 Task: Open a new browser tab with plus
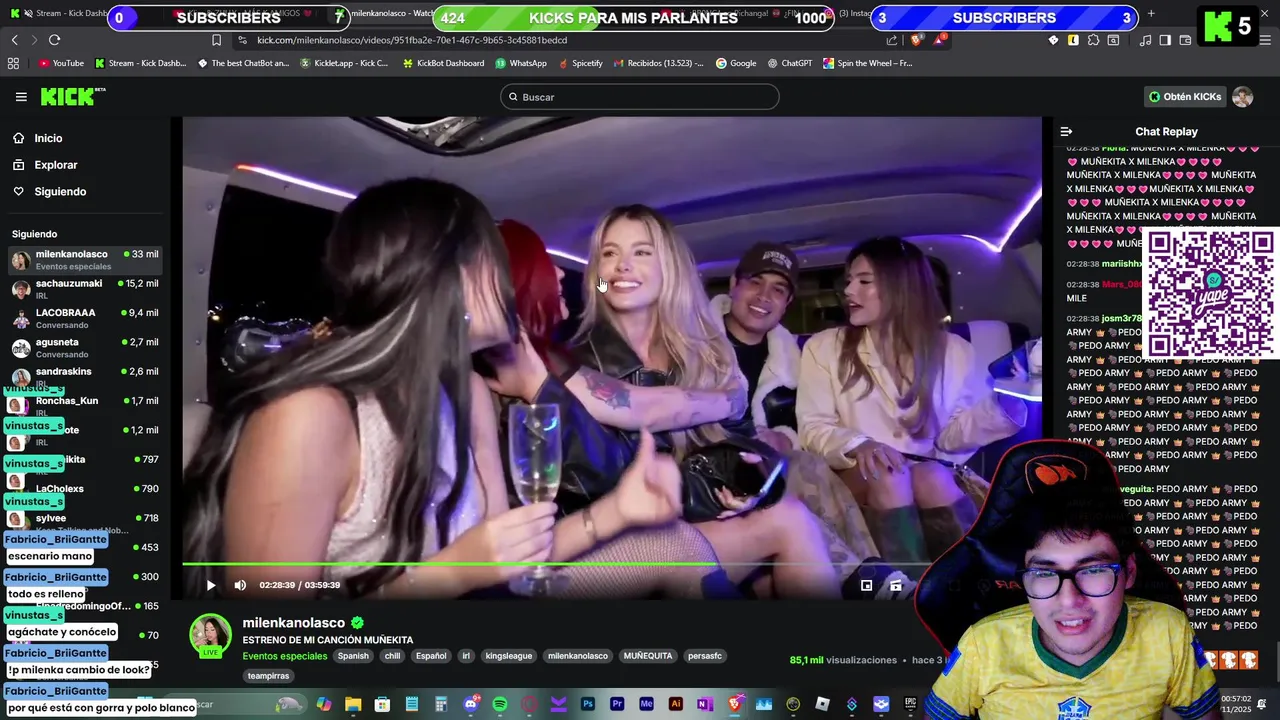click(1151, 14)
